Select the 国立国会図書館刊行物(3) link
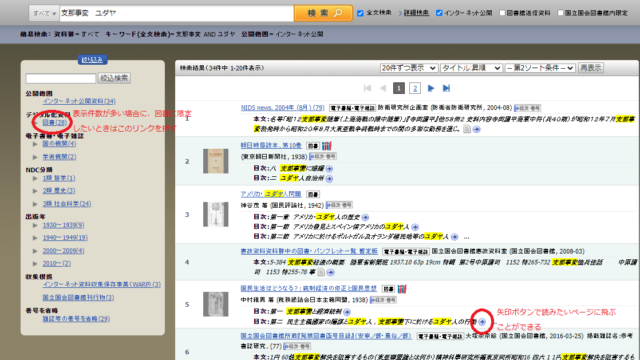The width and height of the screenshot is (640, 360). 78,298
